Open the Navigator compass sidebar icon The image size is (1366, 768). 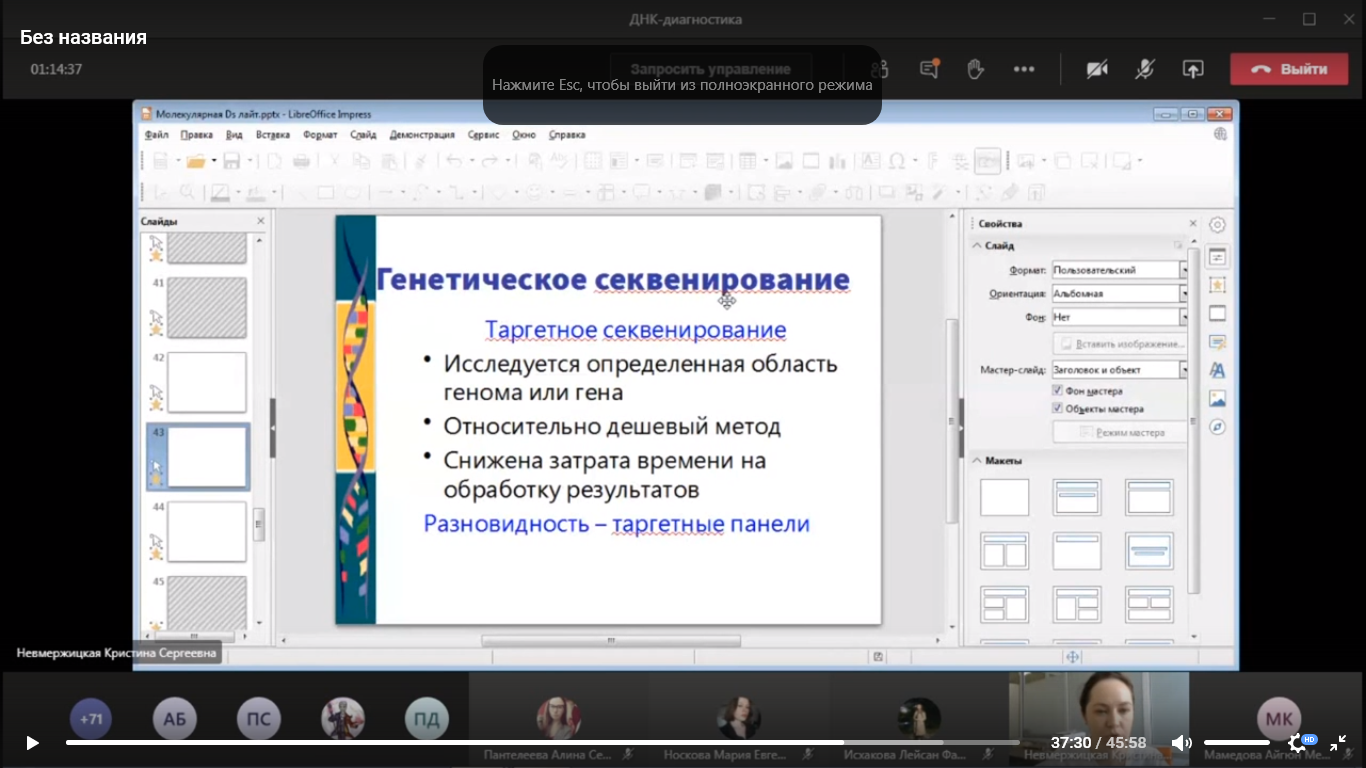tap(1217, 427)
